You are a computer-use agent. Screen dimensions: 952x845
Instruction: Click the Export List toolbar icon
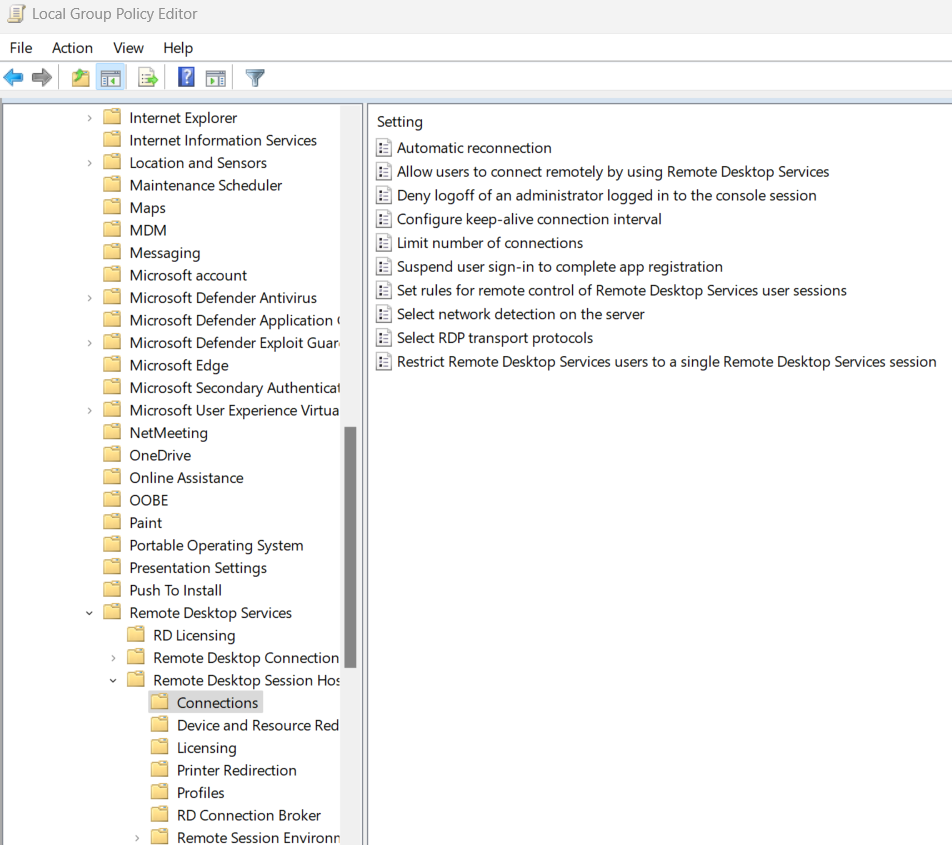pos(148,78)
